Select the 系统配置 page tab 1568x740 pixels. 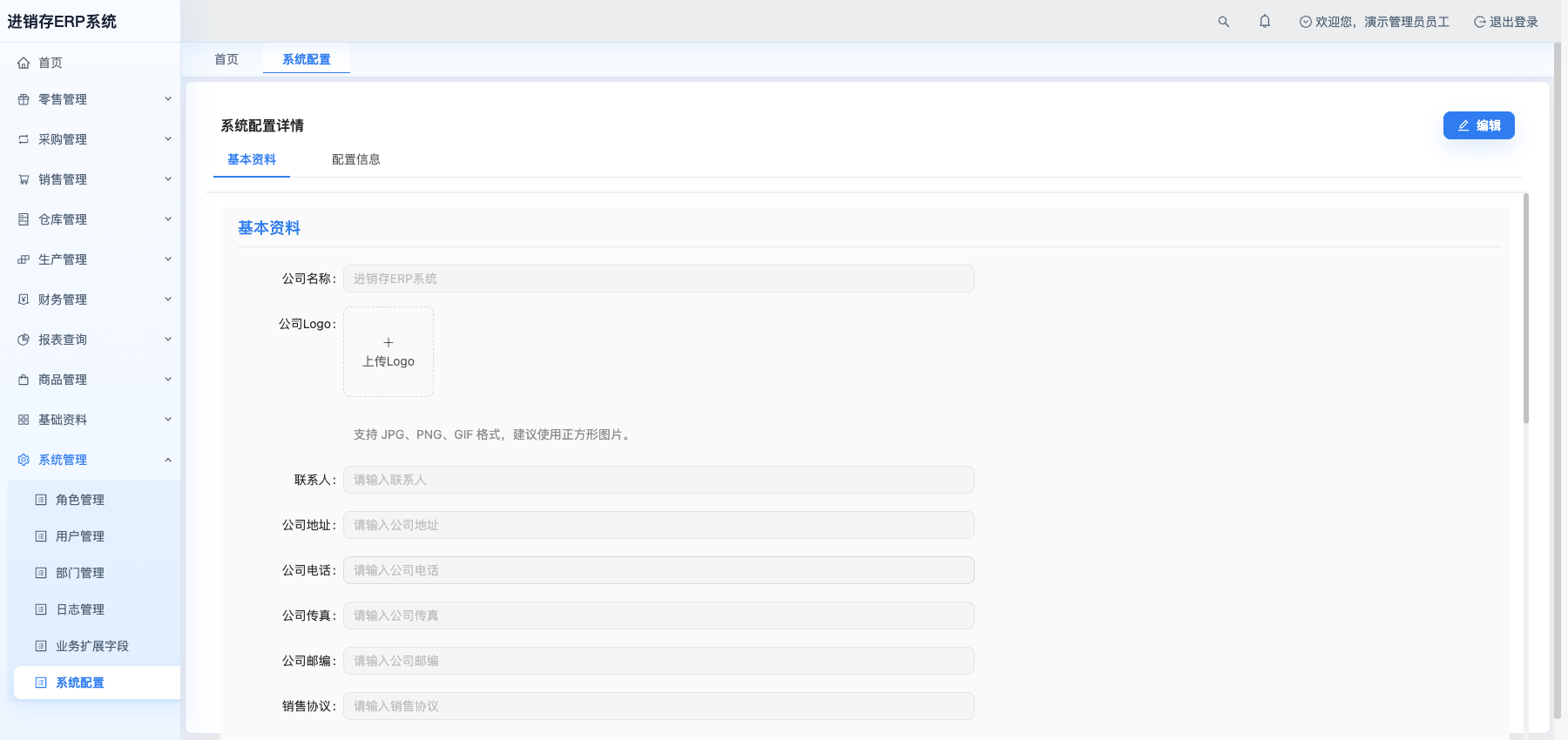coord(307,59)
